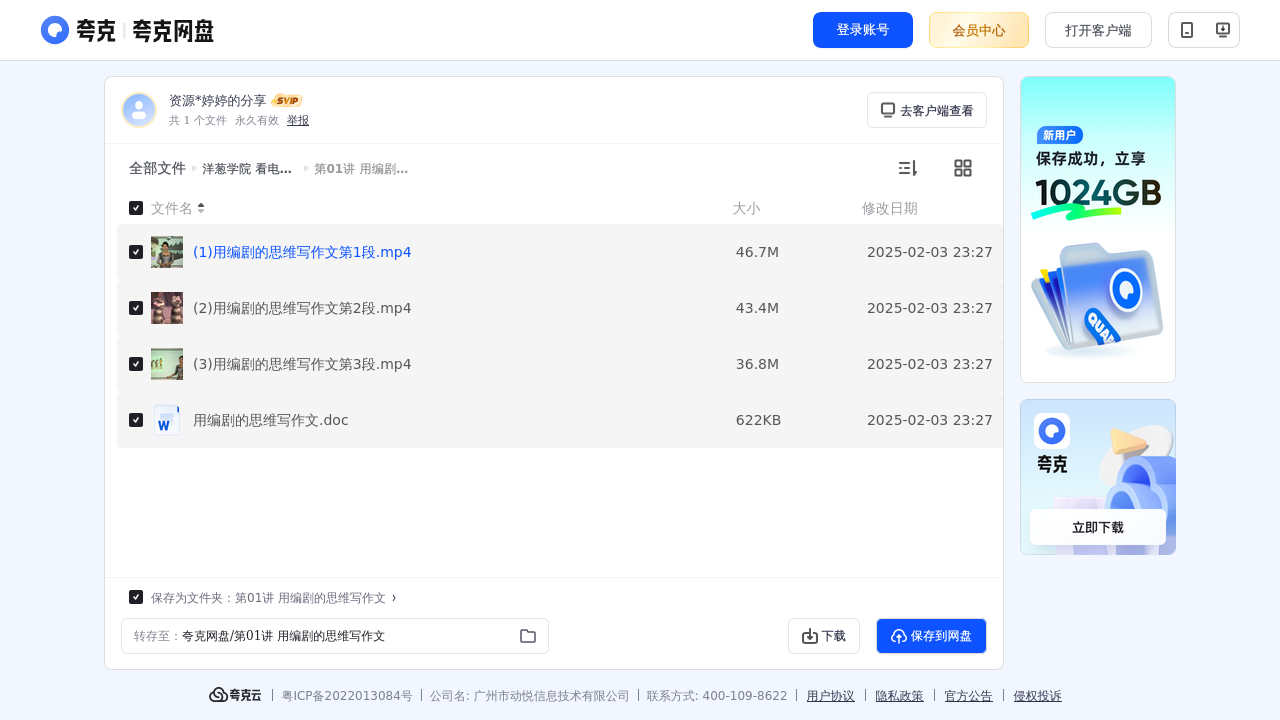Click the 下载 button
1280x720 pixels.
coord(824,636)
